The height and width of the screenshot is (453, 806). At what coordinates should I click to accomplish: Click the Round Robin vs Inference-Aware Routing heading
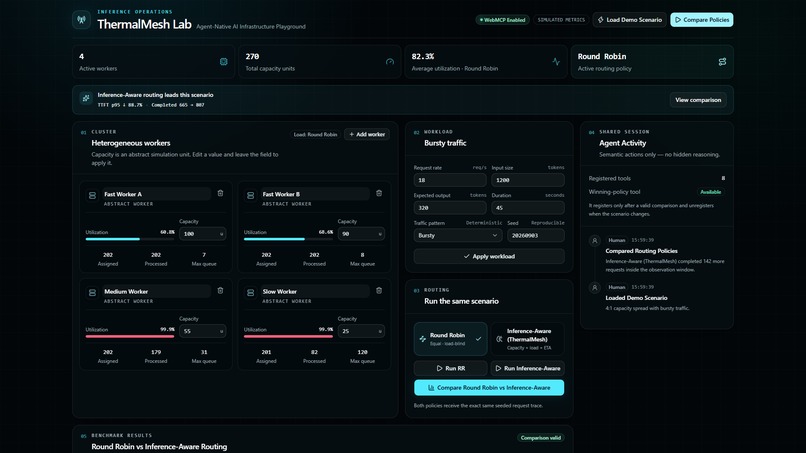[159, 446]
